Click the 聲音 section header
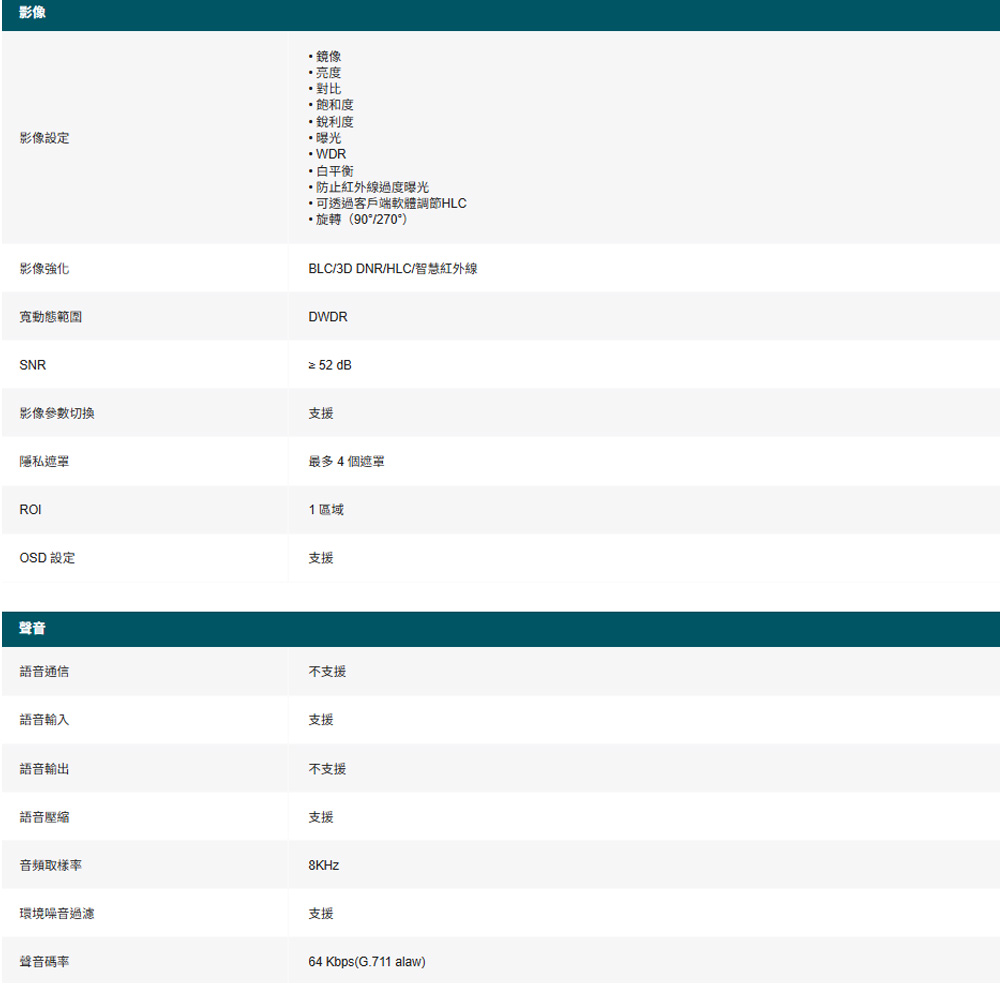 click(32, 629)
